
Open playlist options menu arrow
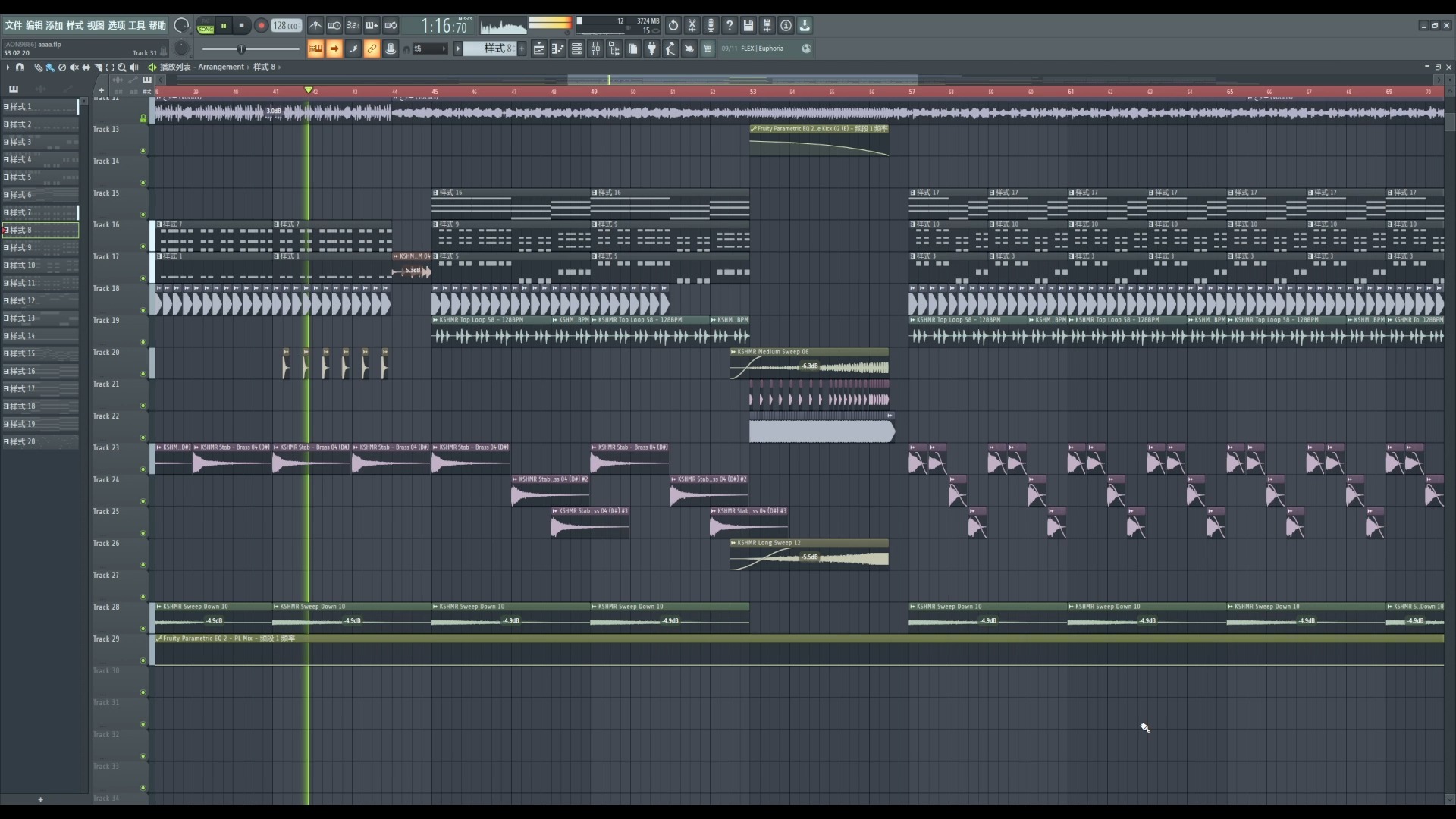click(x=8, y=67)
